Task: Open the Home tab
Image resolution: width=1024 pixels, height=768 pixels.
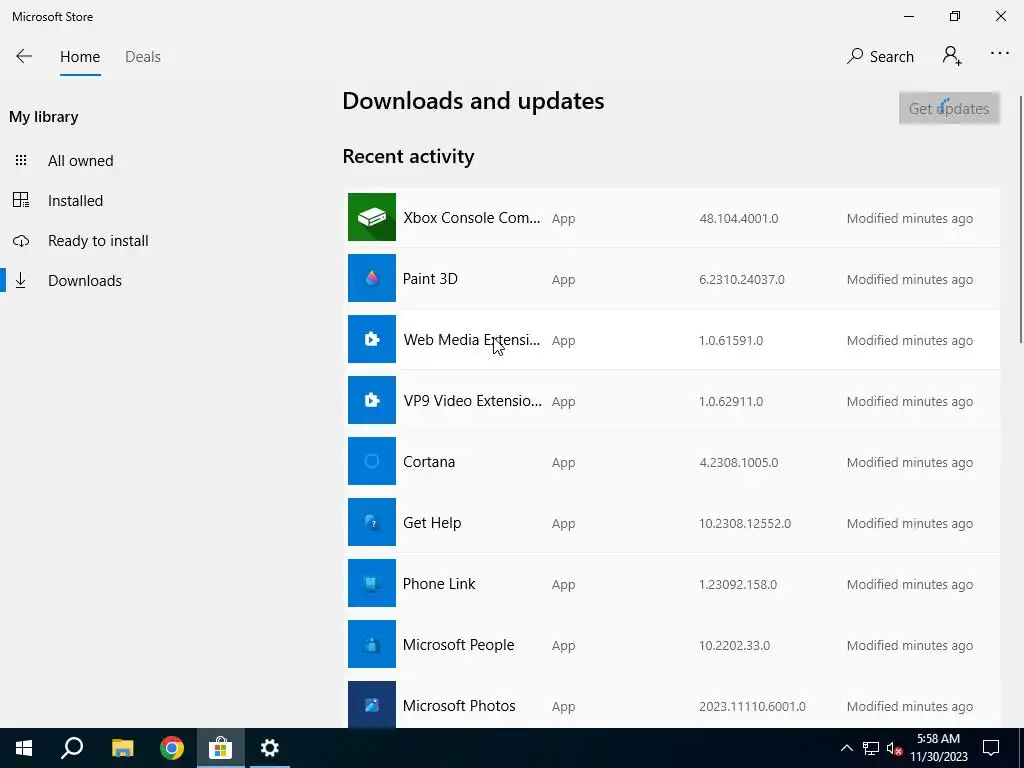Action: pos(80,57)
